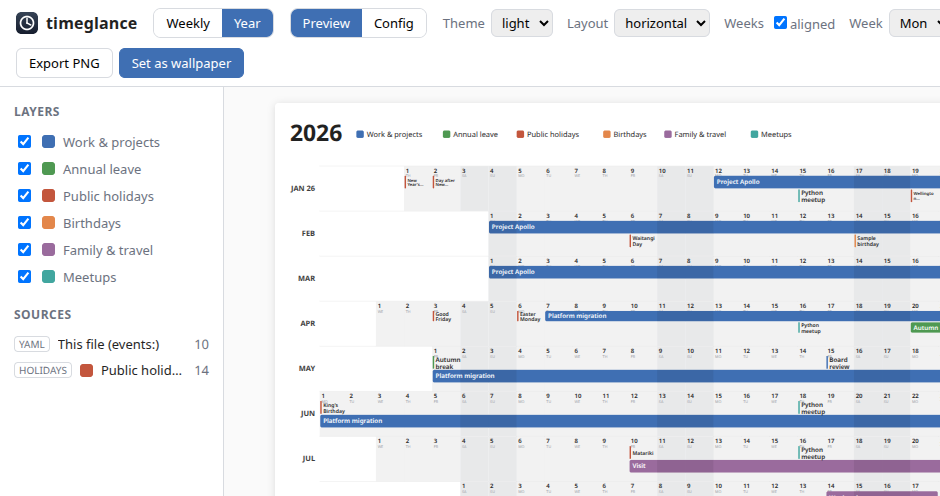Click Meetups in the calendar legend
Viewport: 940px width, 496px height.
(x=772, y=134)
